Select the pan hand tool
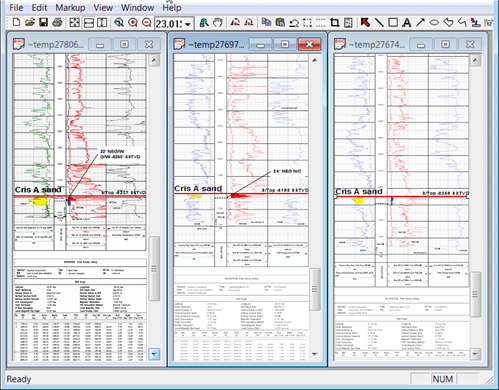 pos(218,23)
